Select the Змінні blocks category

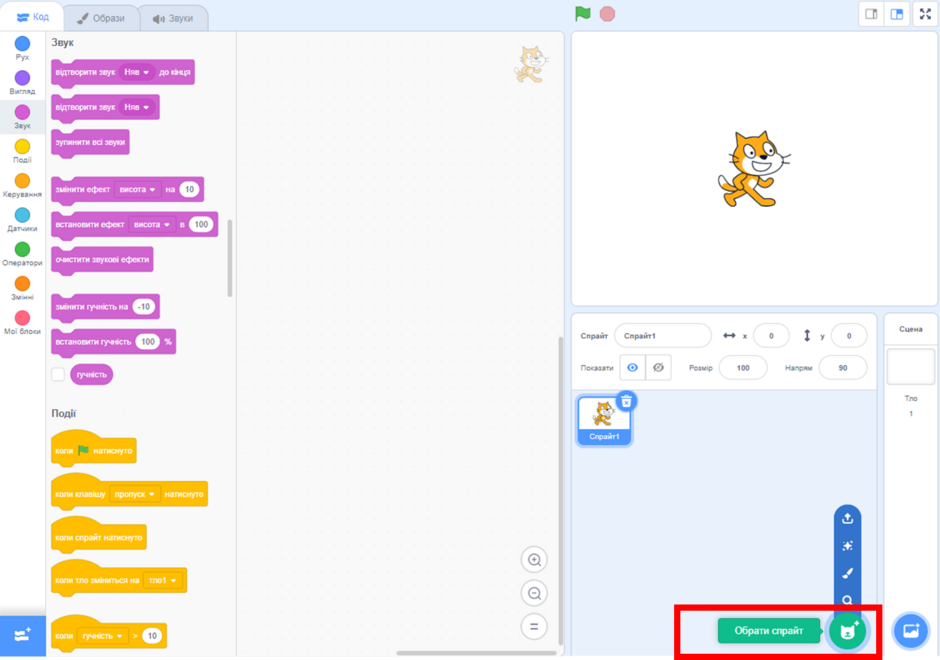(x=22, y=287)
